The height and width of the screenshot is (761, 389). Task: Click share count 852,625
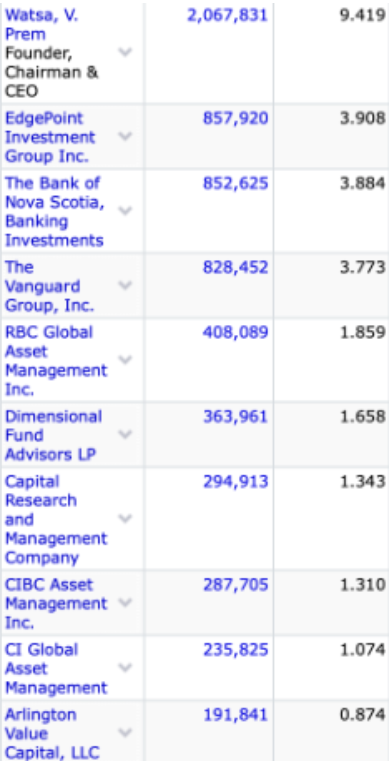235,183
